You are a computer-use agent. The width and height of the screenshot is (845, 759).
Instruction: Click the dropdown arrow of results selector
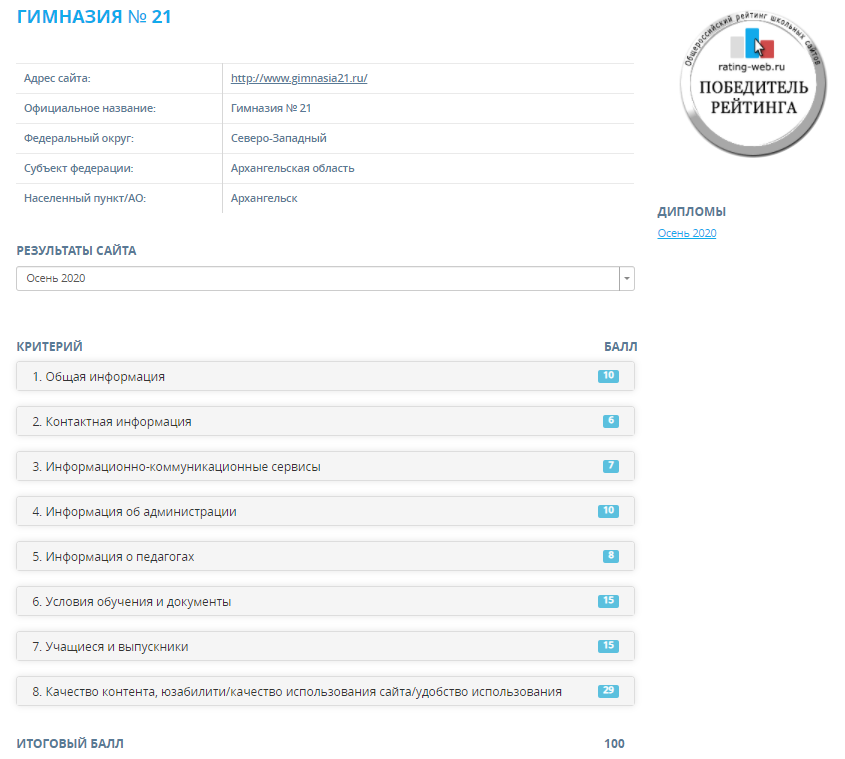click(626, 278)
